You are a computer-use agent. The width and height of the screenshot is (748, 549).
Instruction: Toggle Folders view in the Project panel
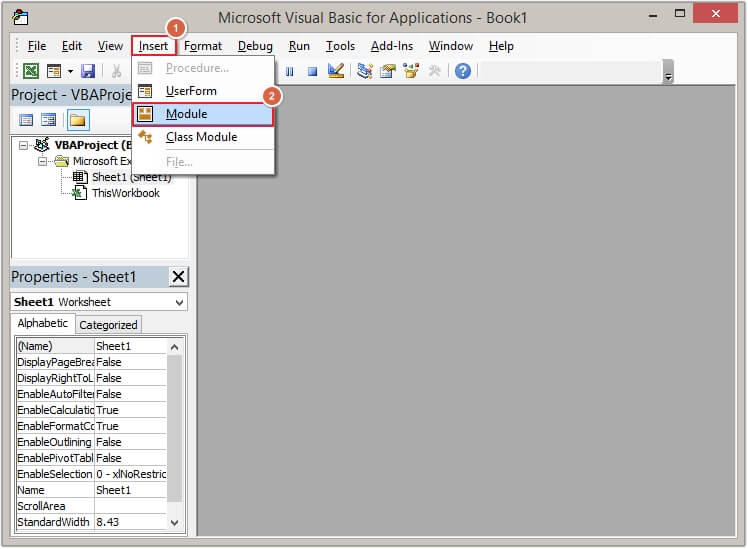(77, 121)
